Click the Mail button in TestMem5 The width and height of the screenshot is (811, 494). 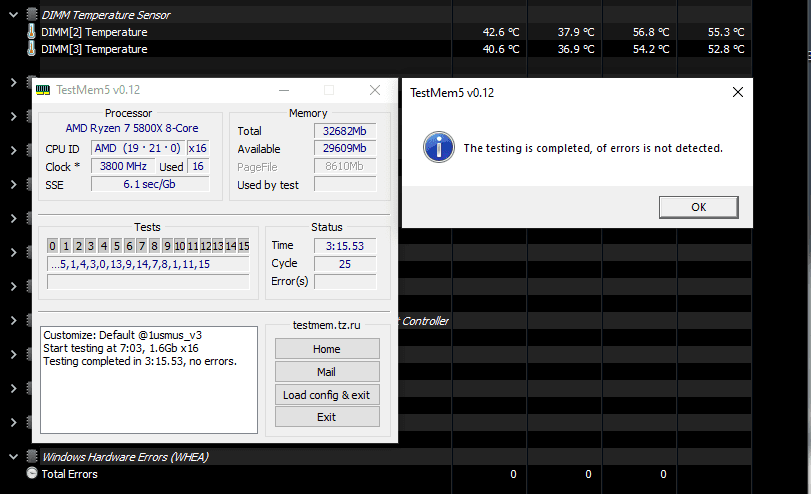click(x=327, y=372)
